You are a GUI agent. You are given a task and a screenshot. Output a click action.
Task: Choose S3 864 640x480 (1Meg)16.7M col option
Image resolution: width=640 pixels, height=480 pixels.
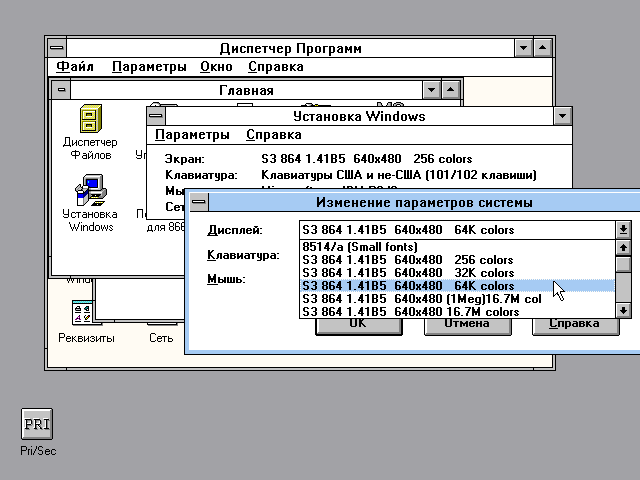click(x=457, y=299)
